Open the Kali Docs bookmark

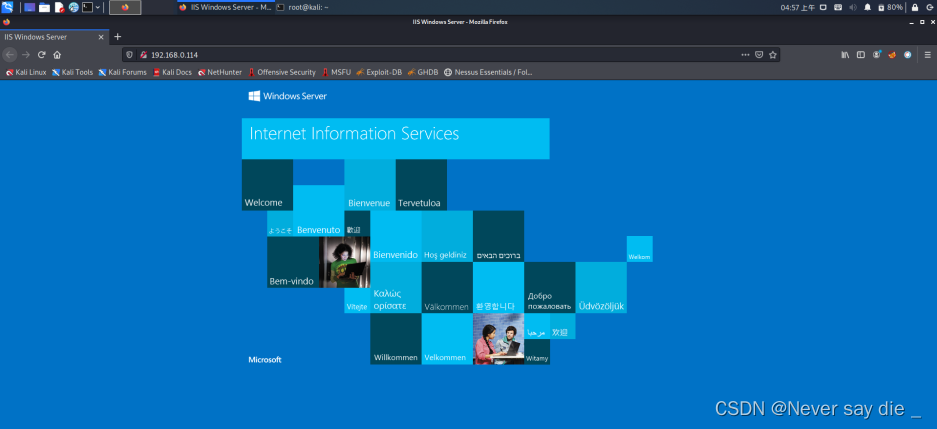[172, 72]
